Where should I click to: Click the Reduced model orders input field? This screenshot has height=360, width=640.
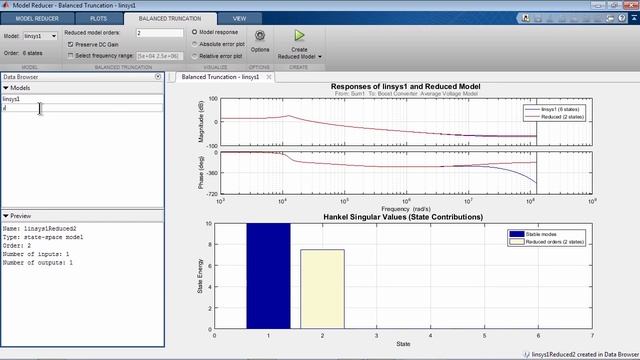point(160,33)
